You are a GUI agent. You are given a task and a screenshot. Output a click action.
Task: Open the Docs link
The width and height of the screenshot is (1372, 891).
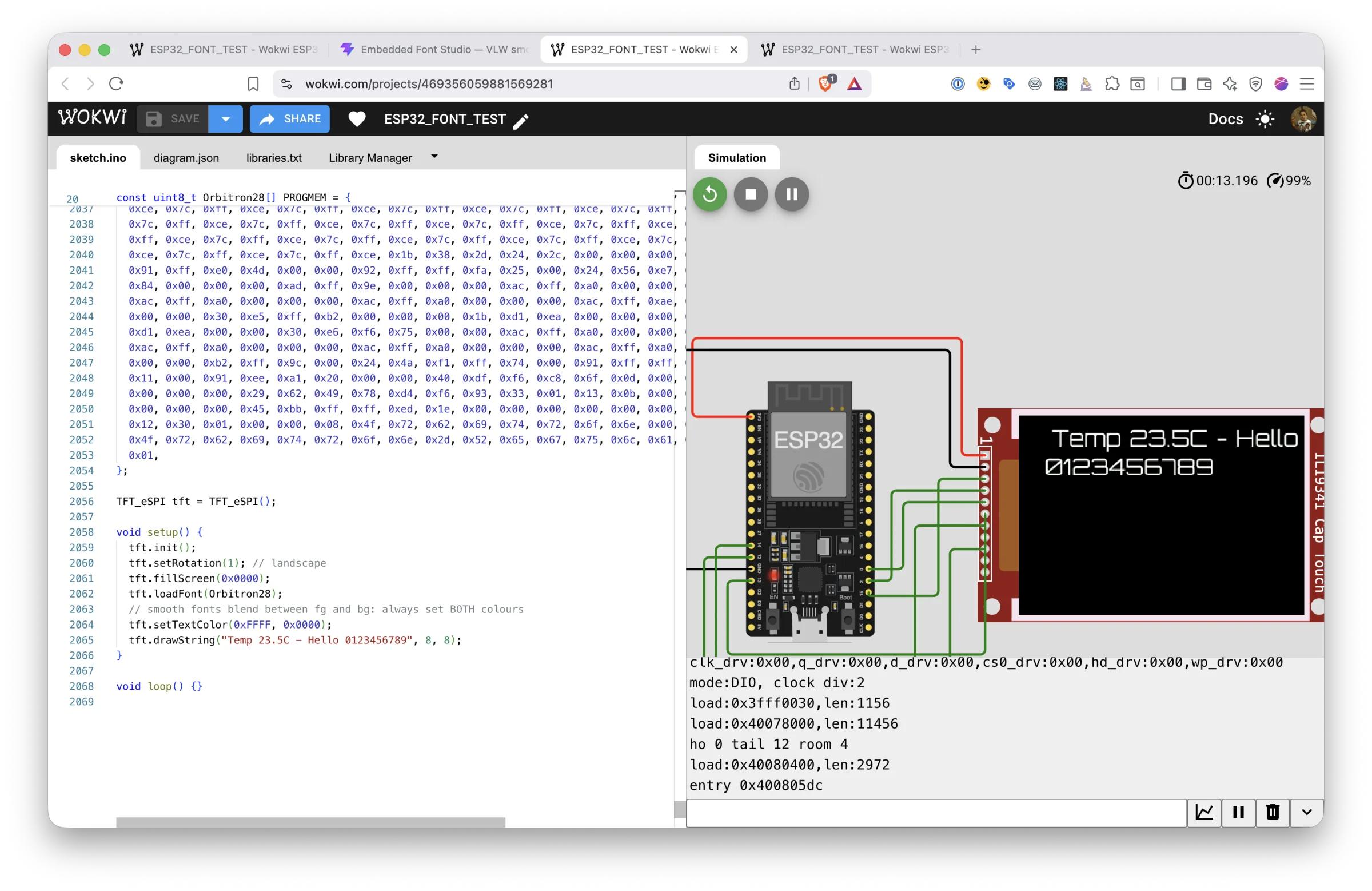coord(1225,119)
